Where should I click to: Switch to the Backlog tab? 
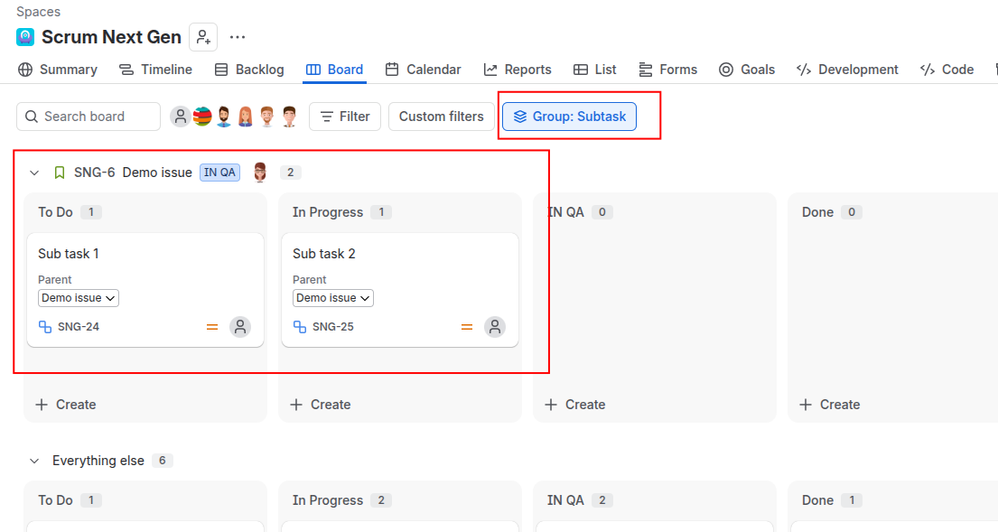click(x=250, y=69)
